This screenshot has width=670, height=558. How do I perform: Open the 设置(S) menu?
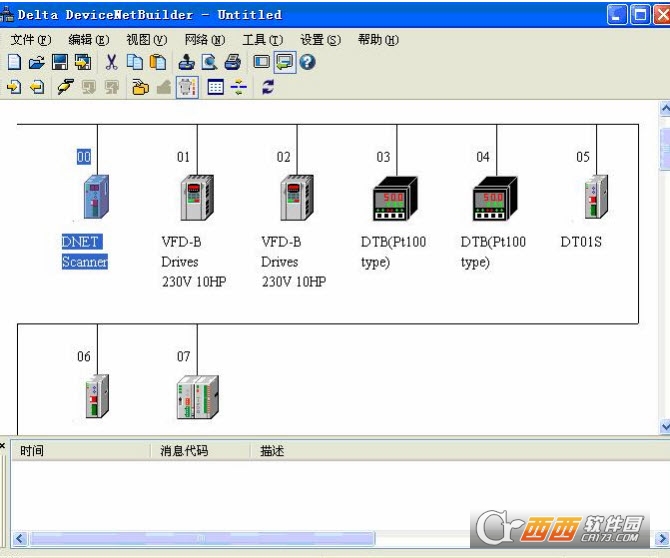[x=320, y=40]
